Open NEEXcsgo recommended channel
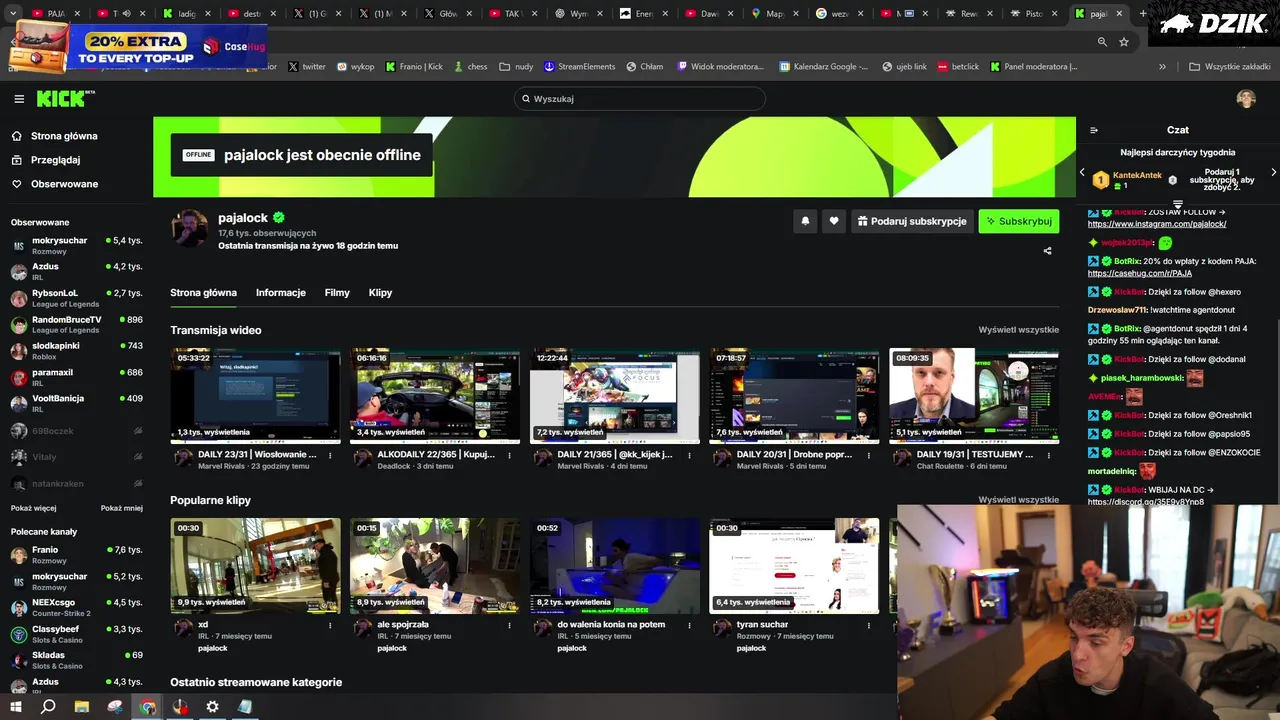 click(x=76, y=608)
